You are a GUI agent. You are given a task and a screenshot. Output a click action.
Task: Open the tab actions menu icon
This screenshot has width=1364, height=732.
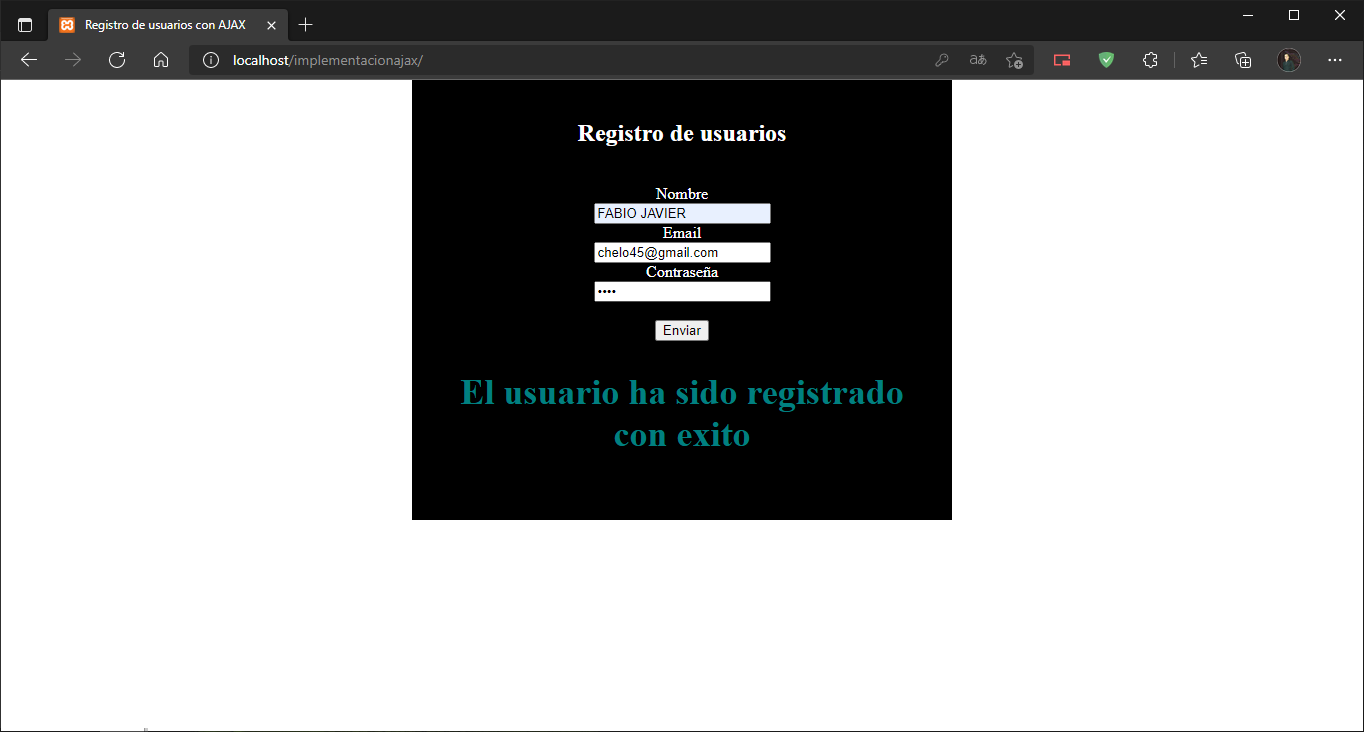pyautogui.click(x=25, y=25)
